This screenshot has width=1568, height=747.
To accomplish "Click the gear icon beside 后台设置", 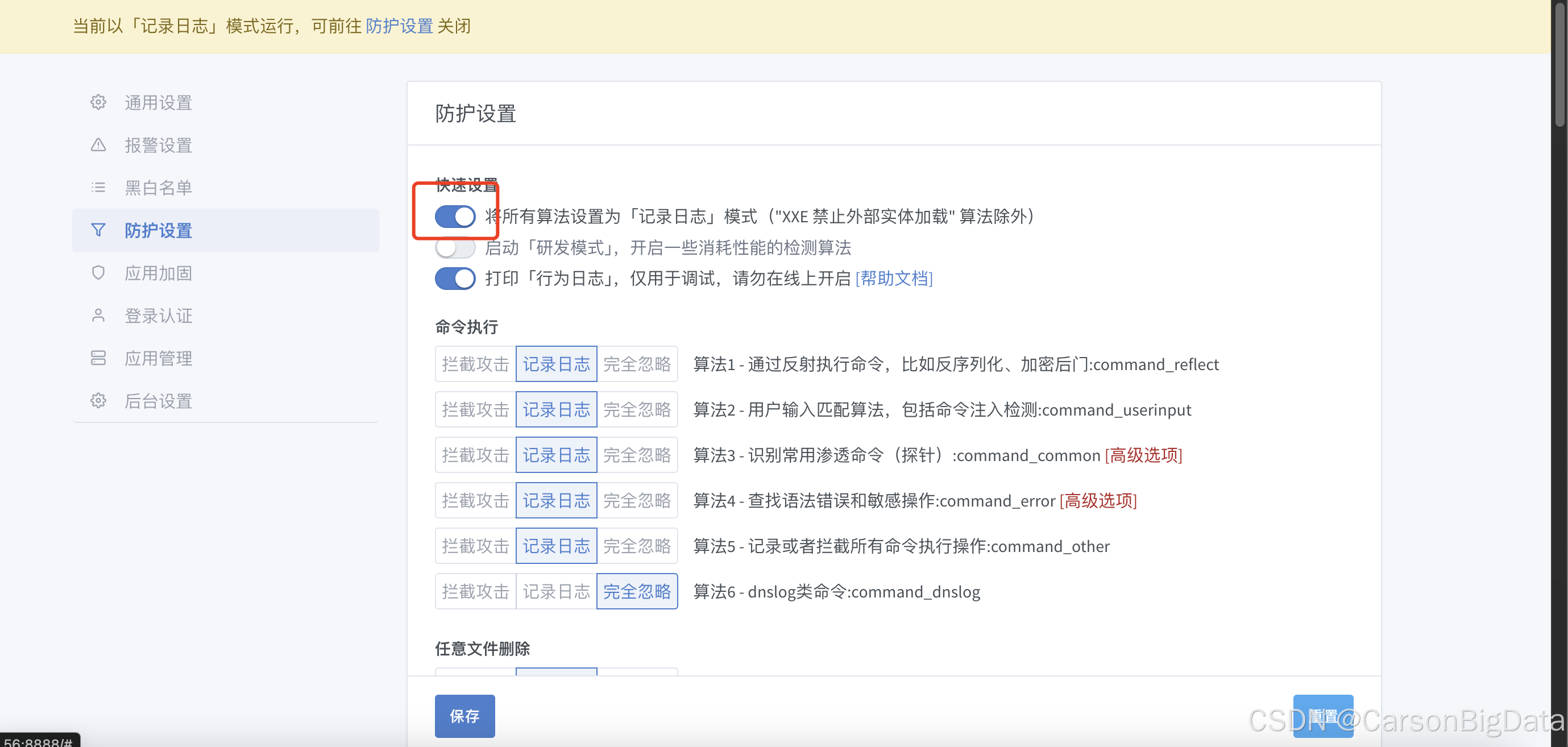I will (x=98, y=401).
